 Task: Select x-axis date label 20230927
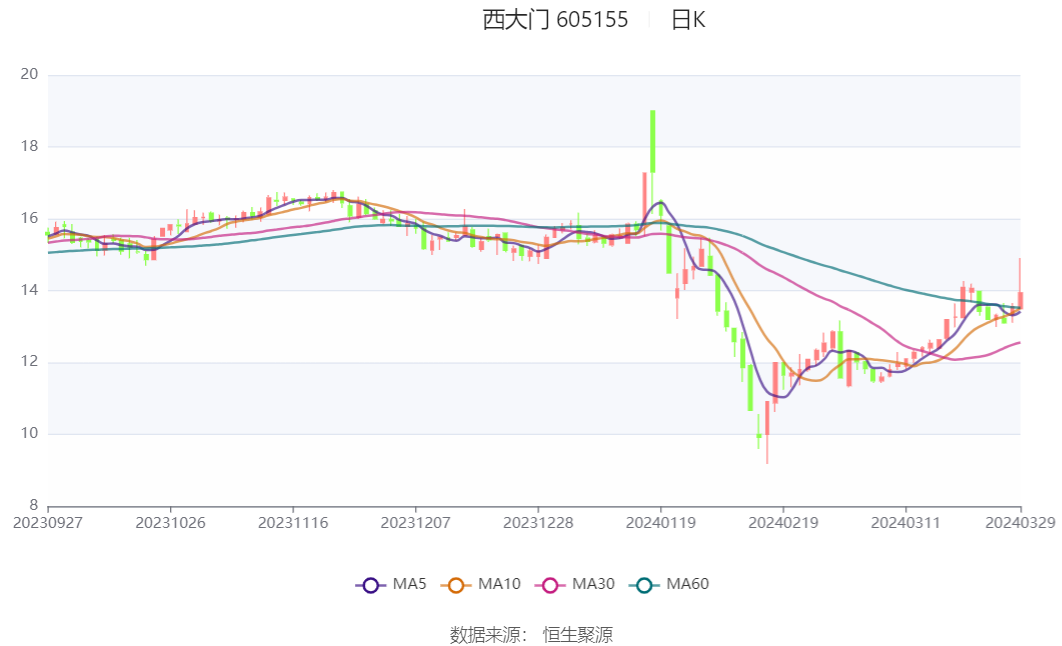(48, 523)
